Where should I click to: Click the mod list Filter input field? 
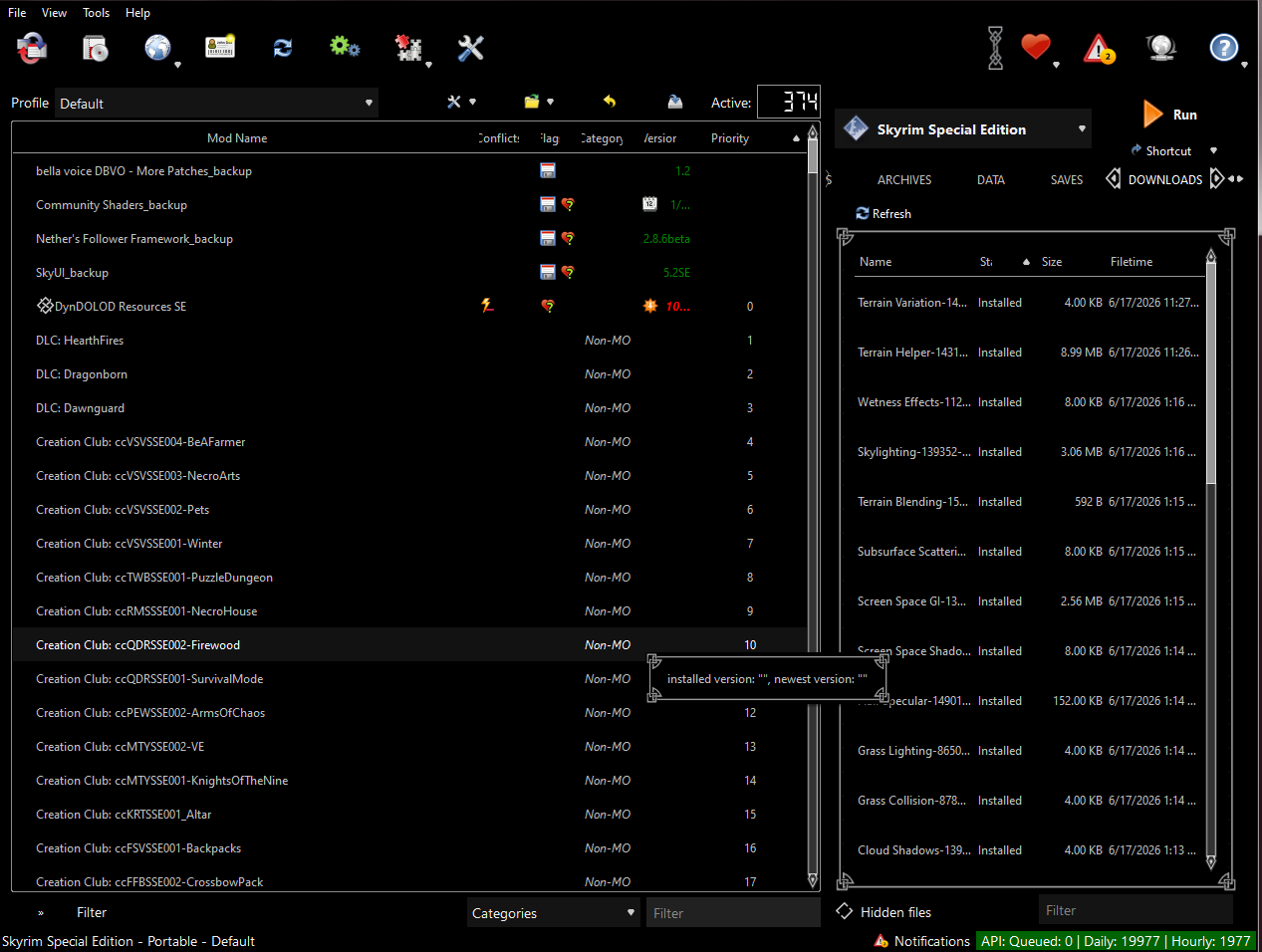[x=733, y=913]
